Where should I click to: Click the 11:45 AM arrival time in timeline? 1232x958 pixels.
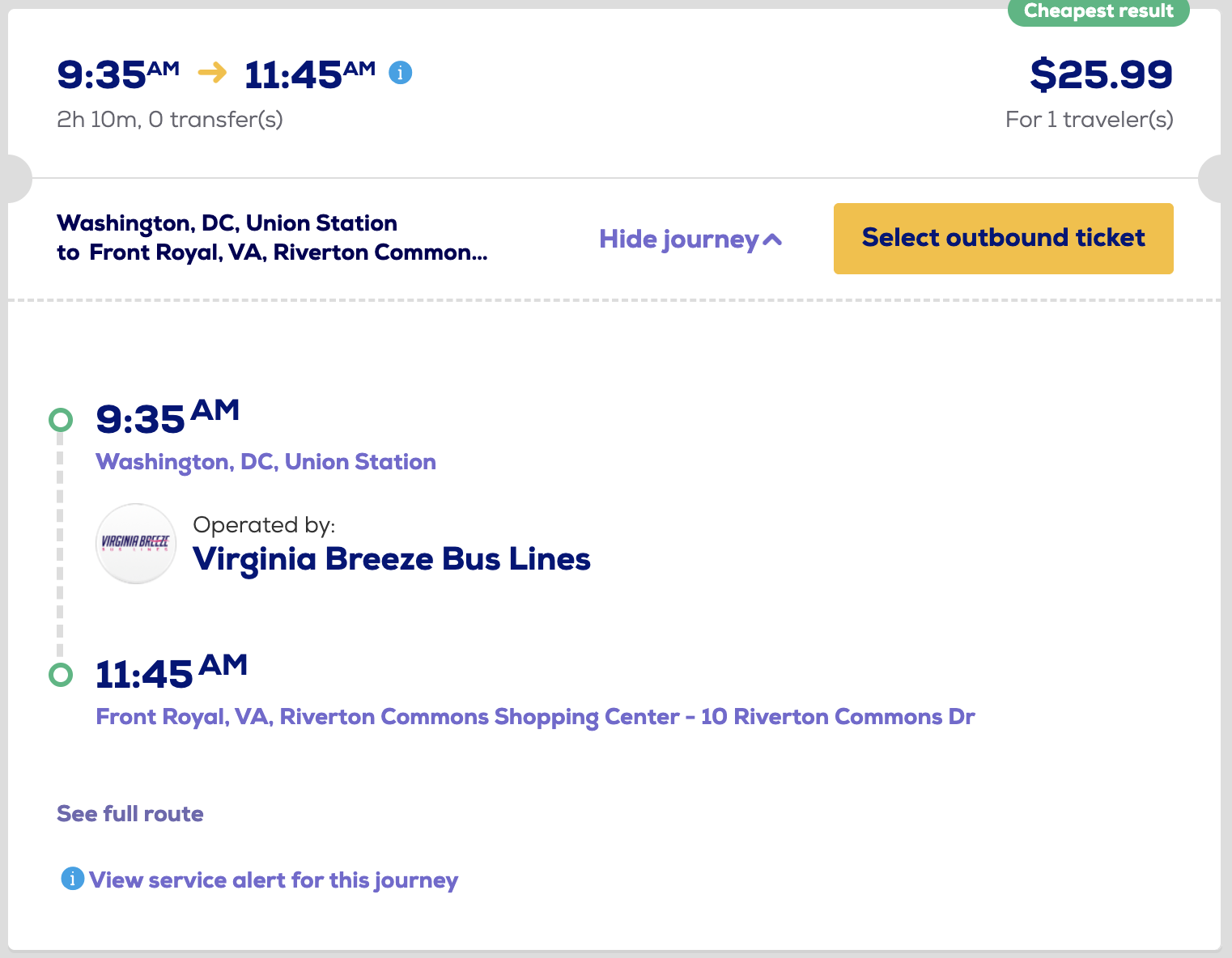click(172, 672)
